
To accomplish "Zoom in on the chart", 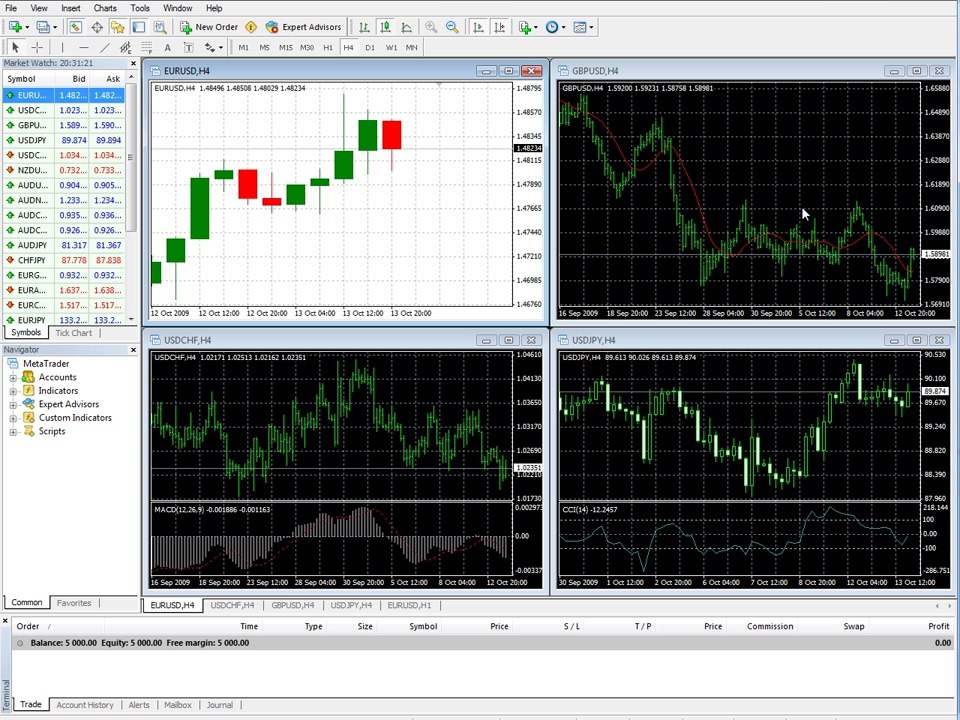I will tap(431, 27).
